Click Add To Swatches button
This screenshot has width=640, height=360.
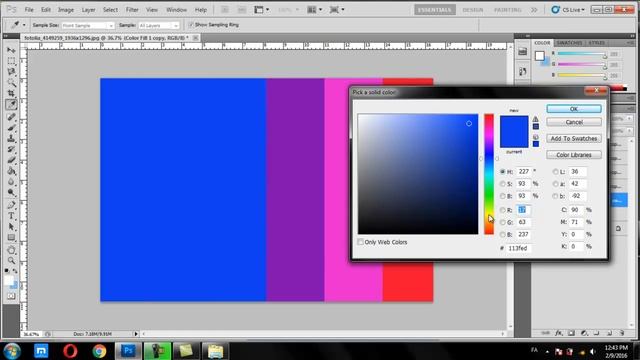574,138
